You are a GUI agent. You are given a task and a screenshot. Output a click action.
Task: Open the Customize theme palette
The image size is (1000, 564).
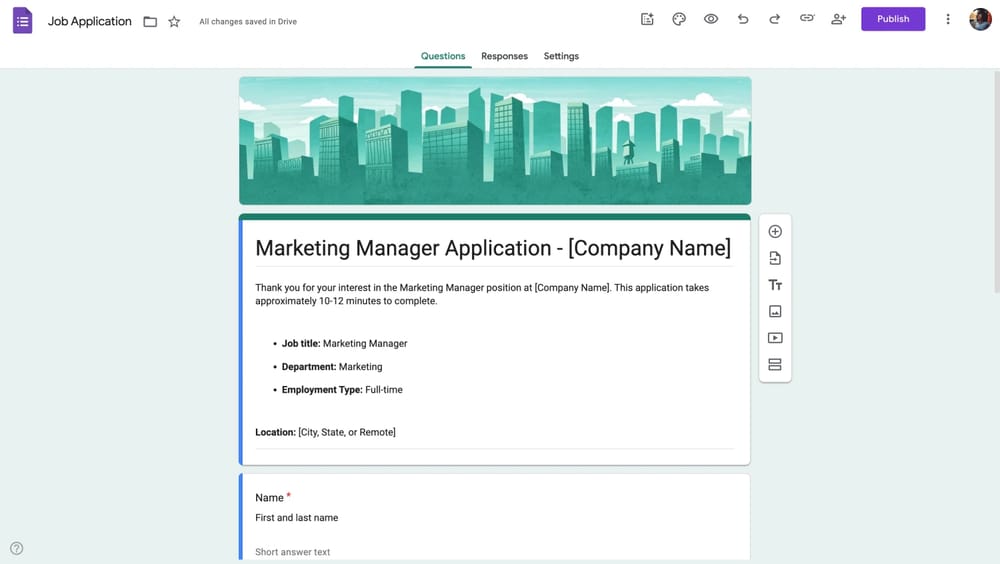[679, 19]
